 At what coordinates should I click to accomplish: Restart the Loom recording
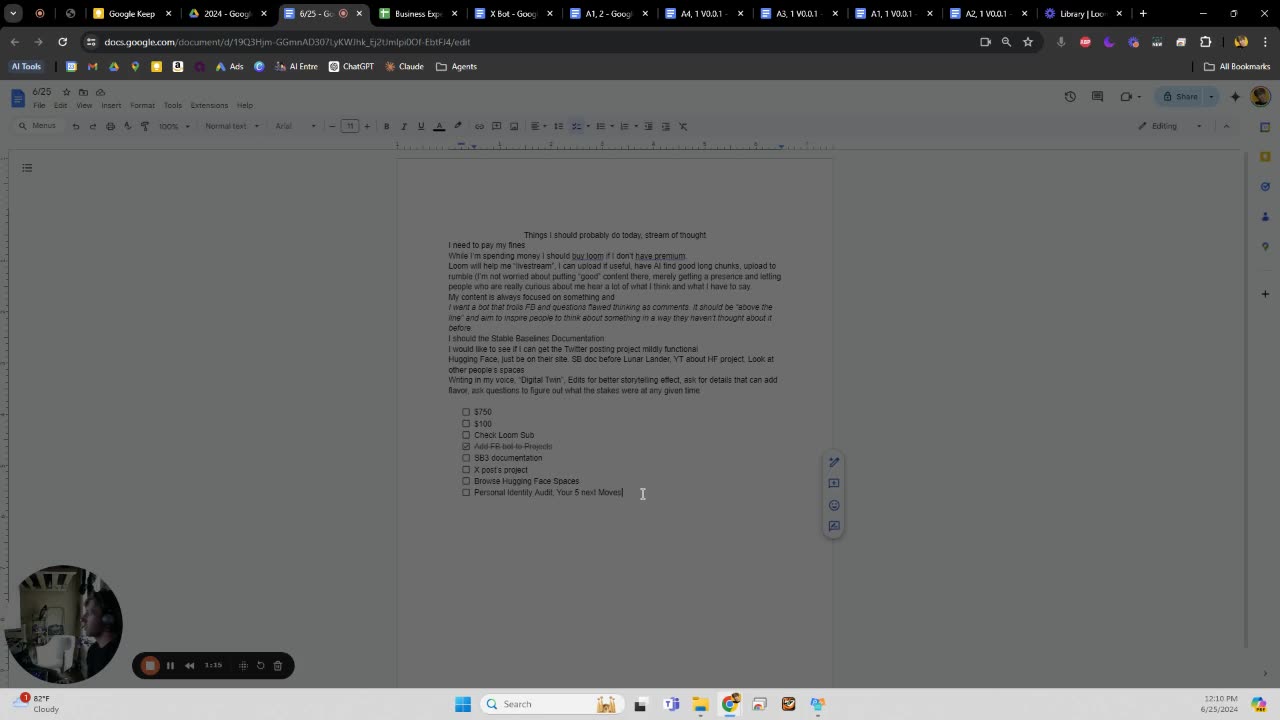(x=260, y=665)
